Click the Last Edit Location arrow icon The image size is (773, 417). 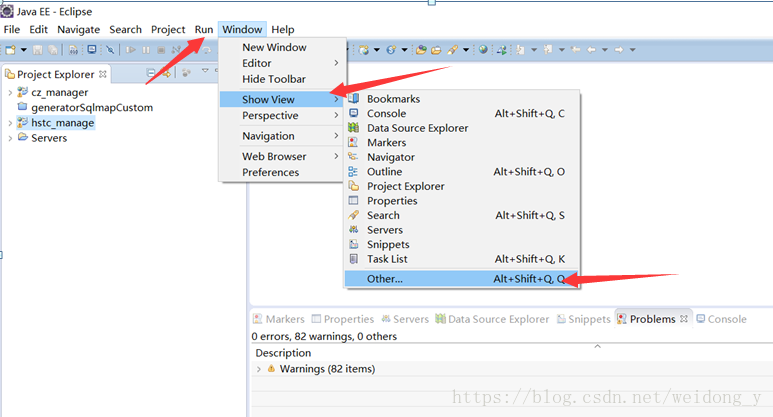pyautogui.click(x=575, y=50)
